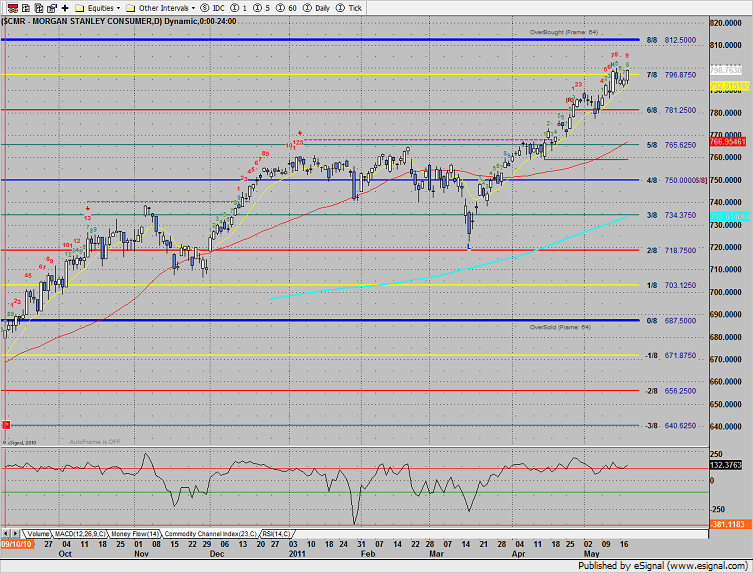The image size is (753, 573).
Task: Click the -1/8 671.8750 level label
Action: [x=670, y=355]
